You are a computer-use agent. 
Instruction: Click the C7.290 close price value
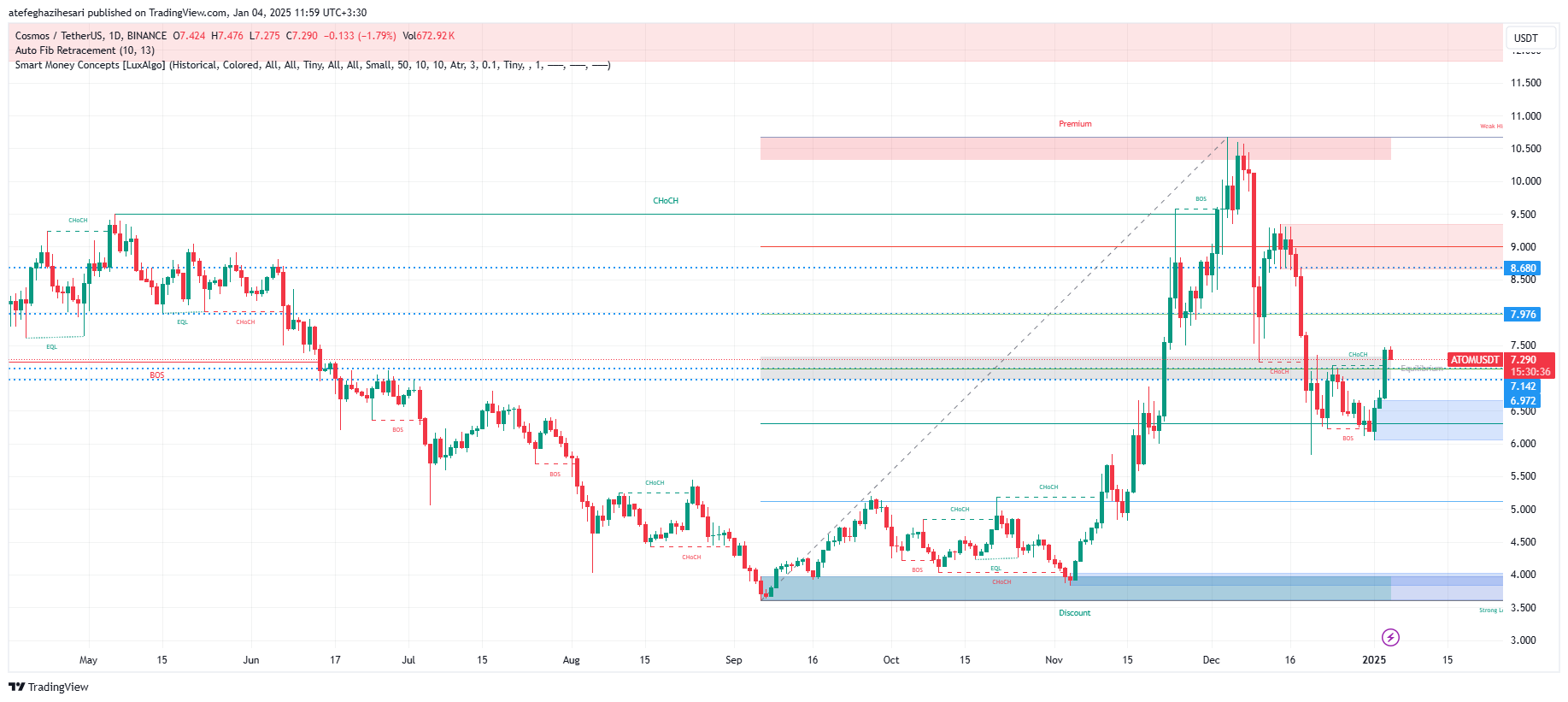click(302, 36)
